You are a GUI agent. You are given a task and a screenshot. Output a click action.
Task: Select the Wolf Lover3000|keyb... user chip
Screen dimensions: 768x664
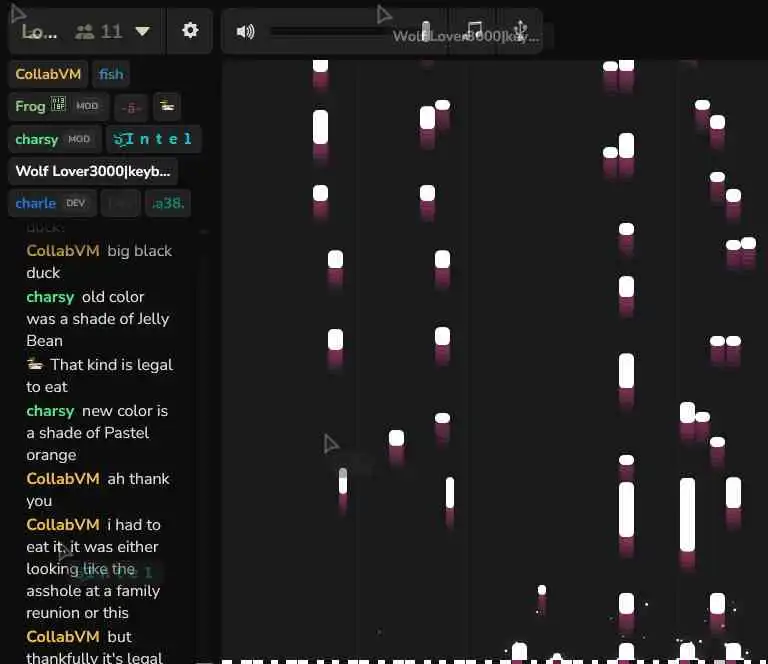(x=93, y=171)
